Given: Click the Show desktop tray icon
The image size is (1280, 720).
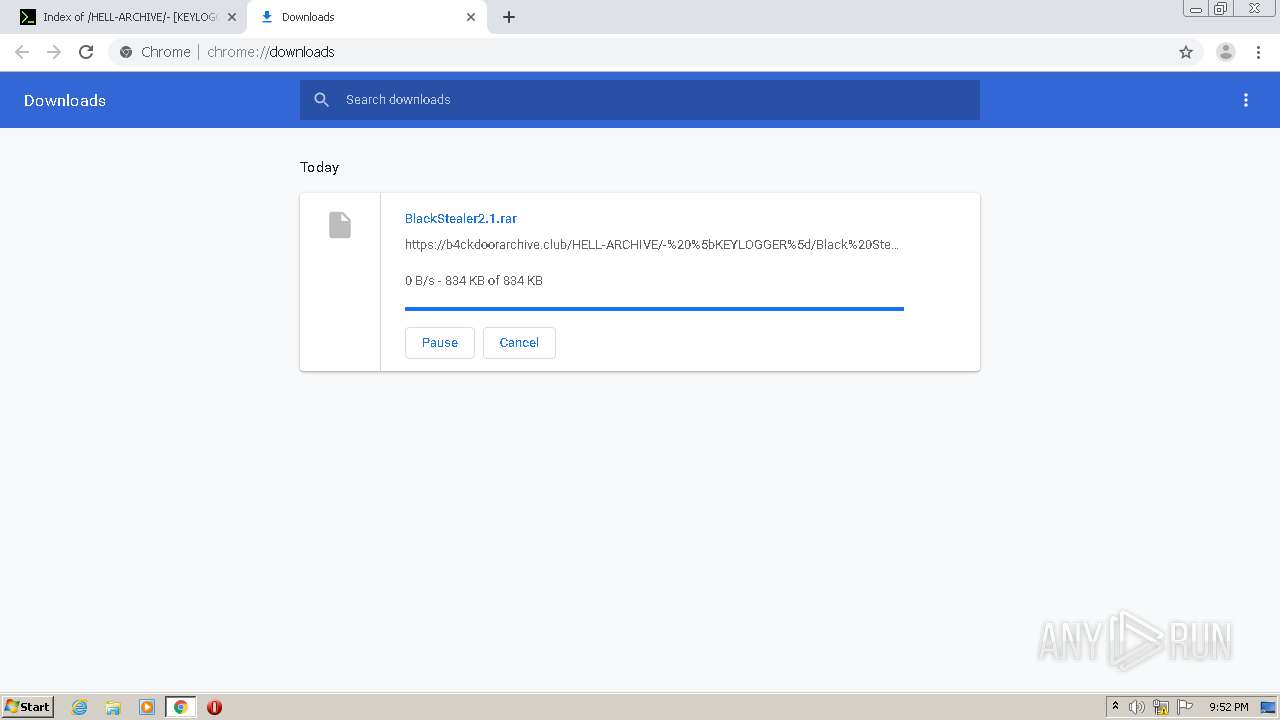Looking at the screenshot, I should point(1268,707).
